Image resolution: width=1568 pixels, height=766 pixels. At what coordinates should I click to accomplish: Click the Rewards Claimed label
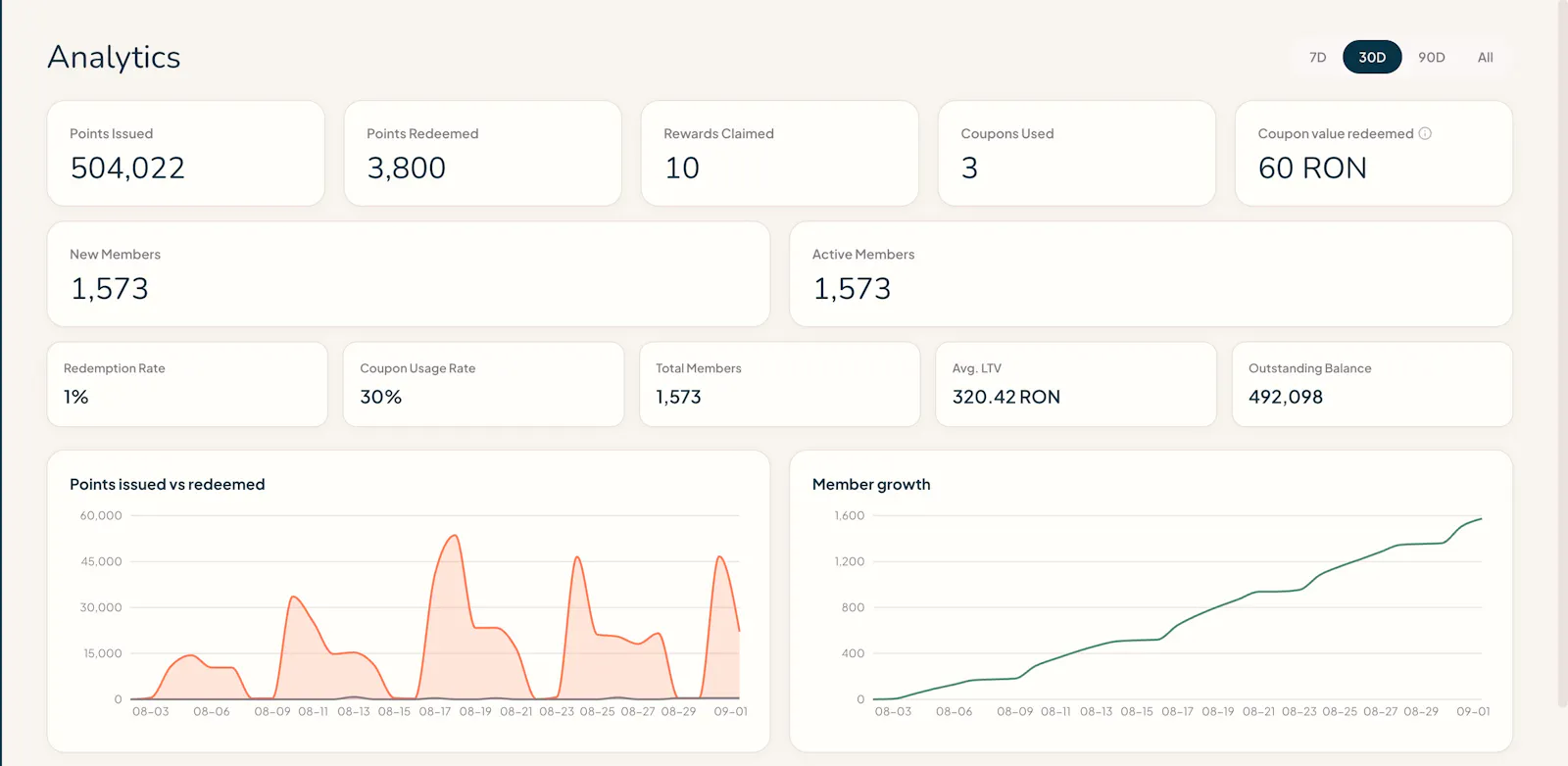tap(718, 133)
